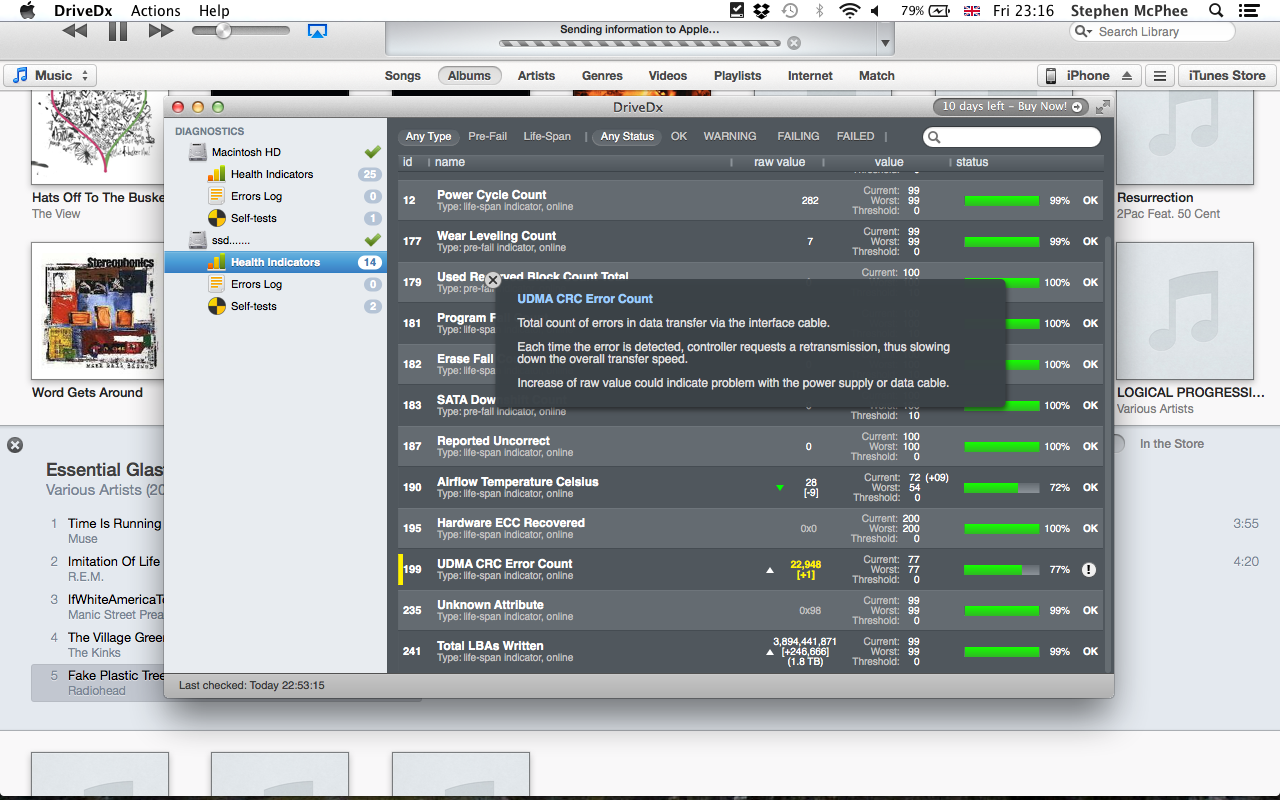
Task: Close the Essential Glastonbury album panel
Action: pos(15,445)
